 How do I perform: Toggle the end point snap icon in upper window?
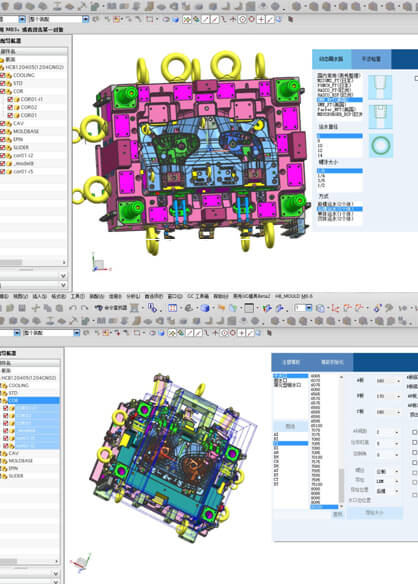tap(206, 19)
